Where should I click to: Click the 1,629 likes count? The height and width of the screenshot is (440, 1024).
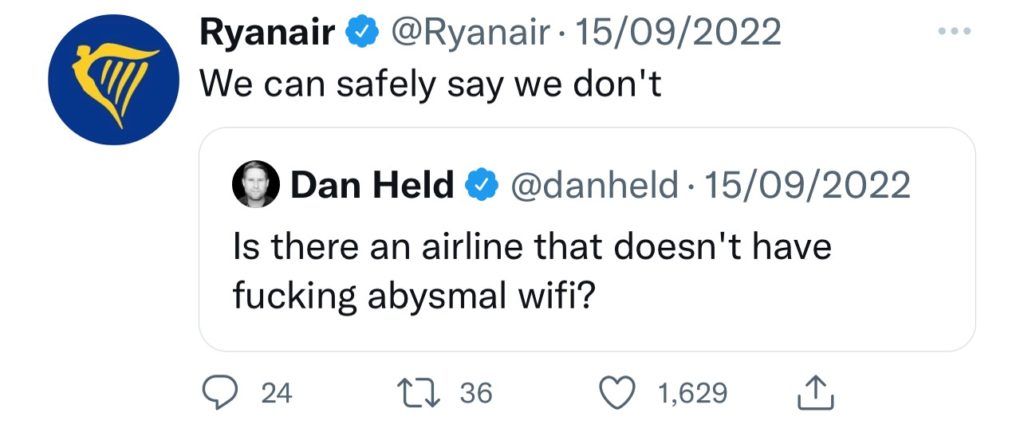click(x=692, y=394)
